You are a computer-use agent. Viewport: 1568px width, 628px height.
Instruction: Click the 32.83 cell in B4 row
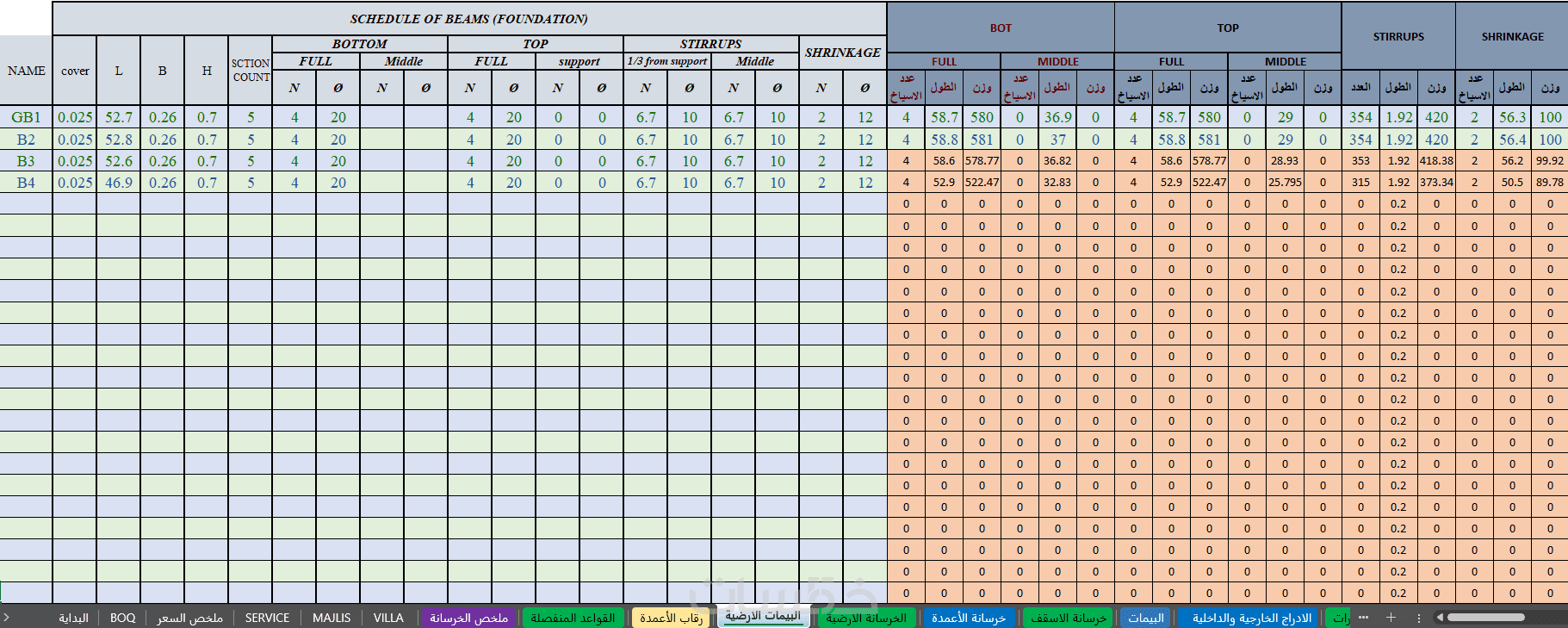click(x=1057, y=182)
